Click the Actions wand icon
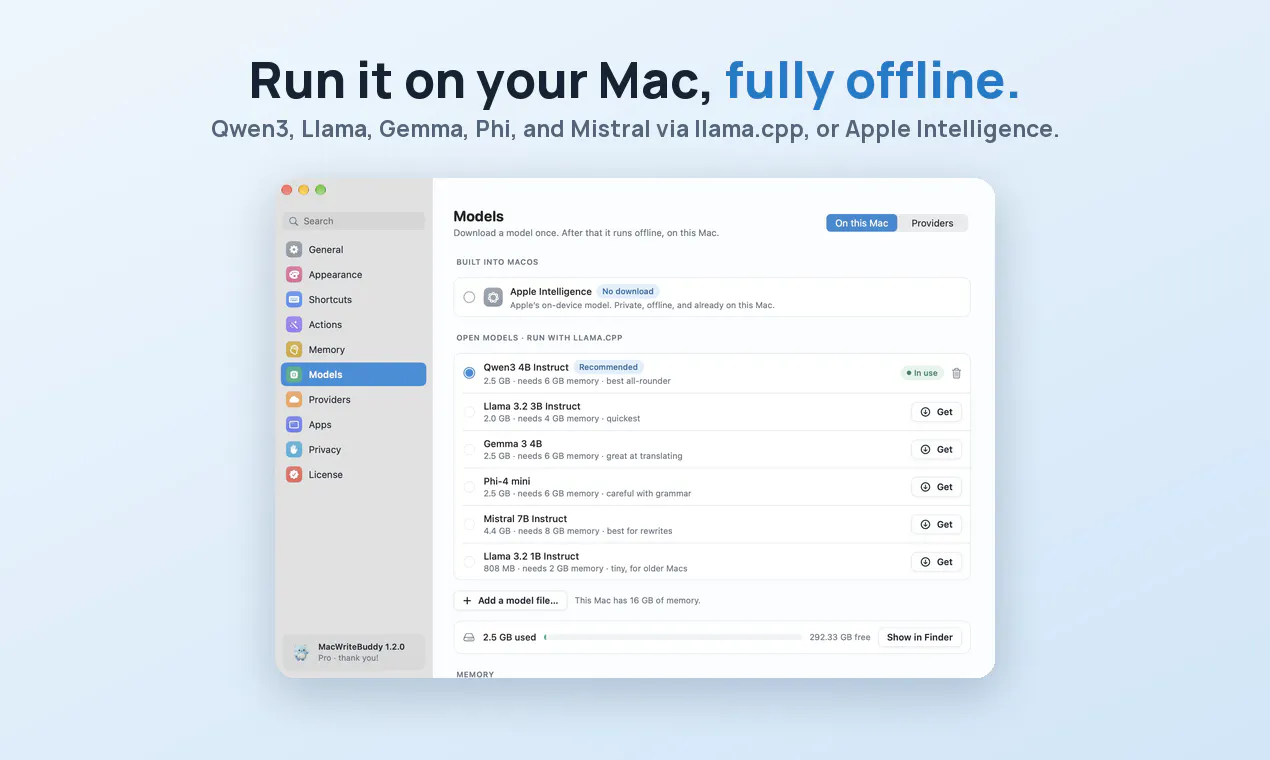Viewport: 1270px width, 760px height. tap(294, 325)
